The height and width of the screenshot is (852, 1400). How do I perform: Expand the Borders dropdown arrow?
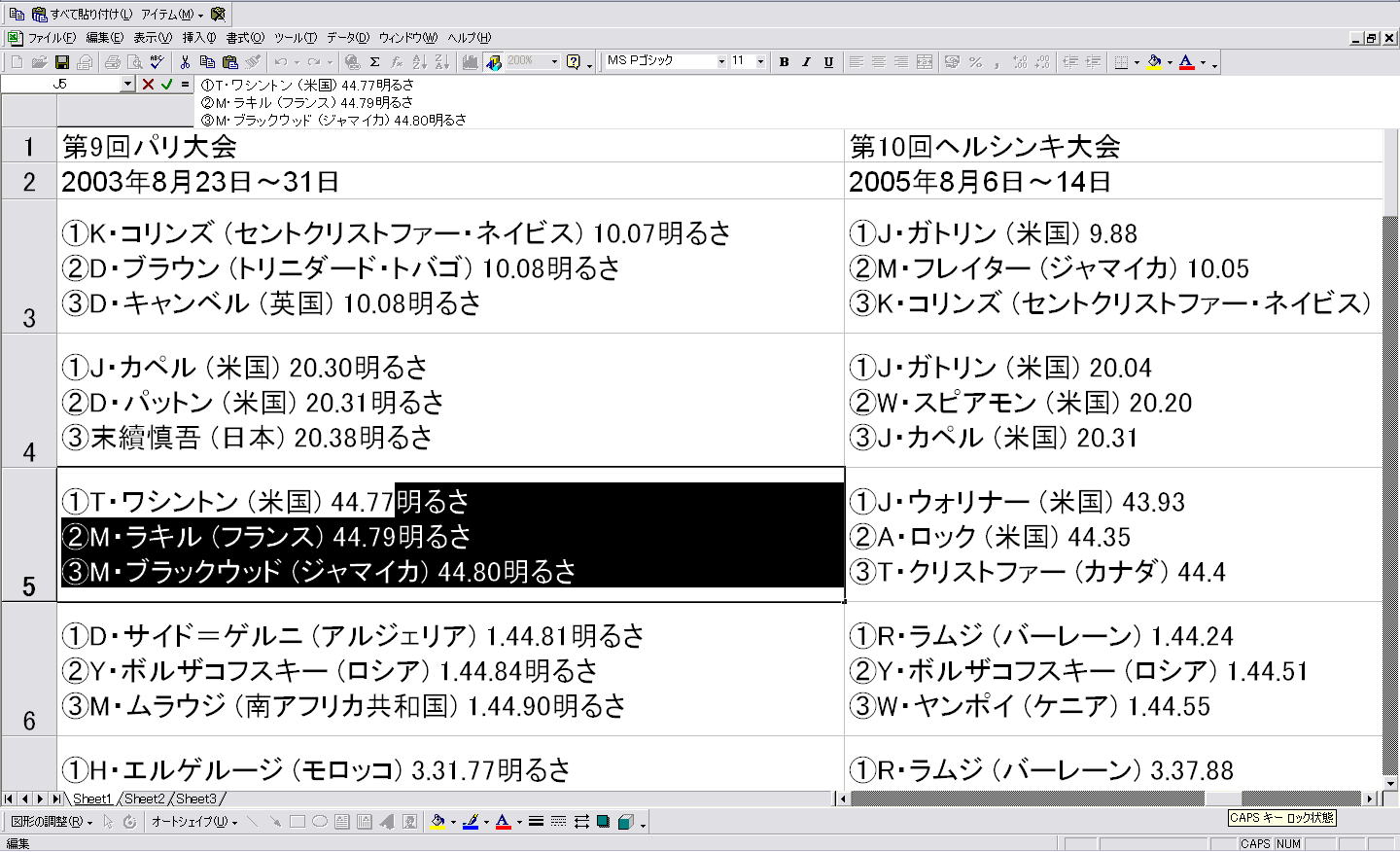[1137, 62]
